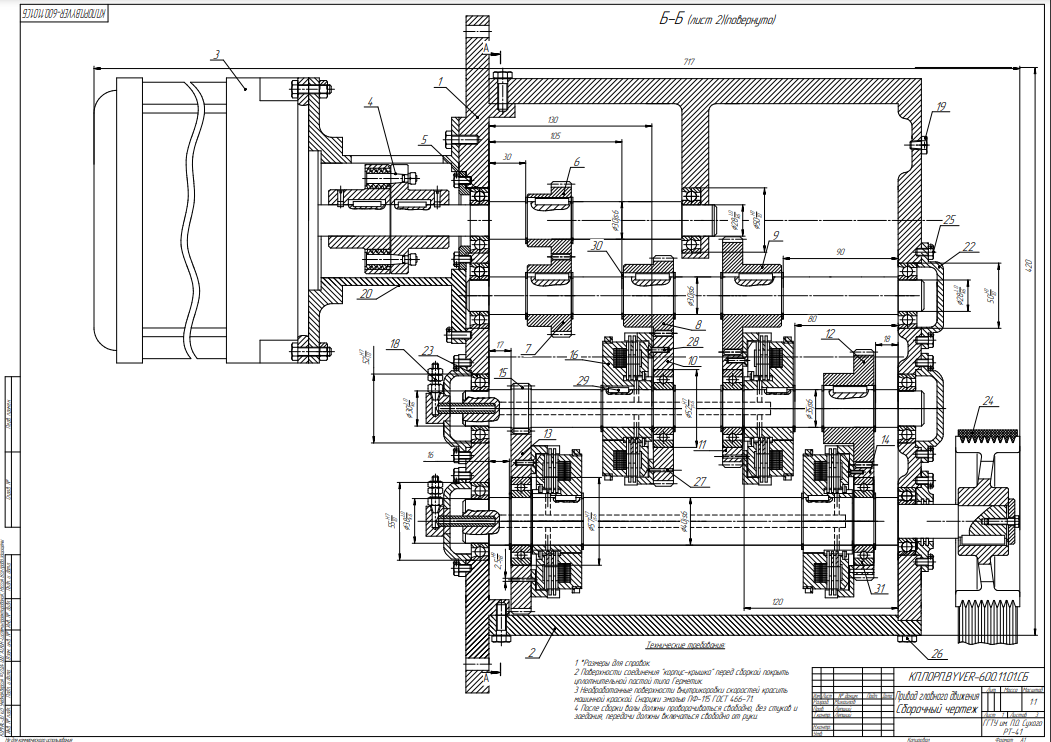Click part callout number 9
Image resolution: width=1051 pixels, height=742 pixels.
click(776, 235)
